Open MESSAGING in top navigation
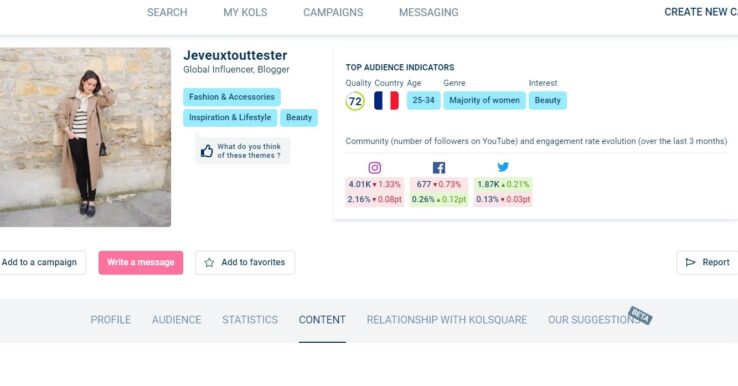Image resolution: width=738 pixels, height=386 pixels. 429,12
